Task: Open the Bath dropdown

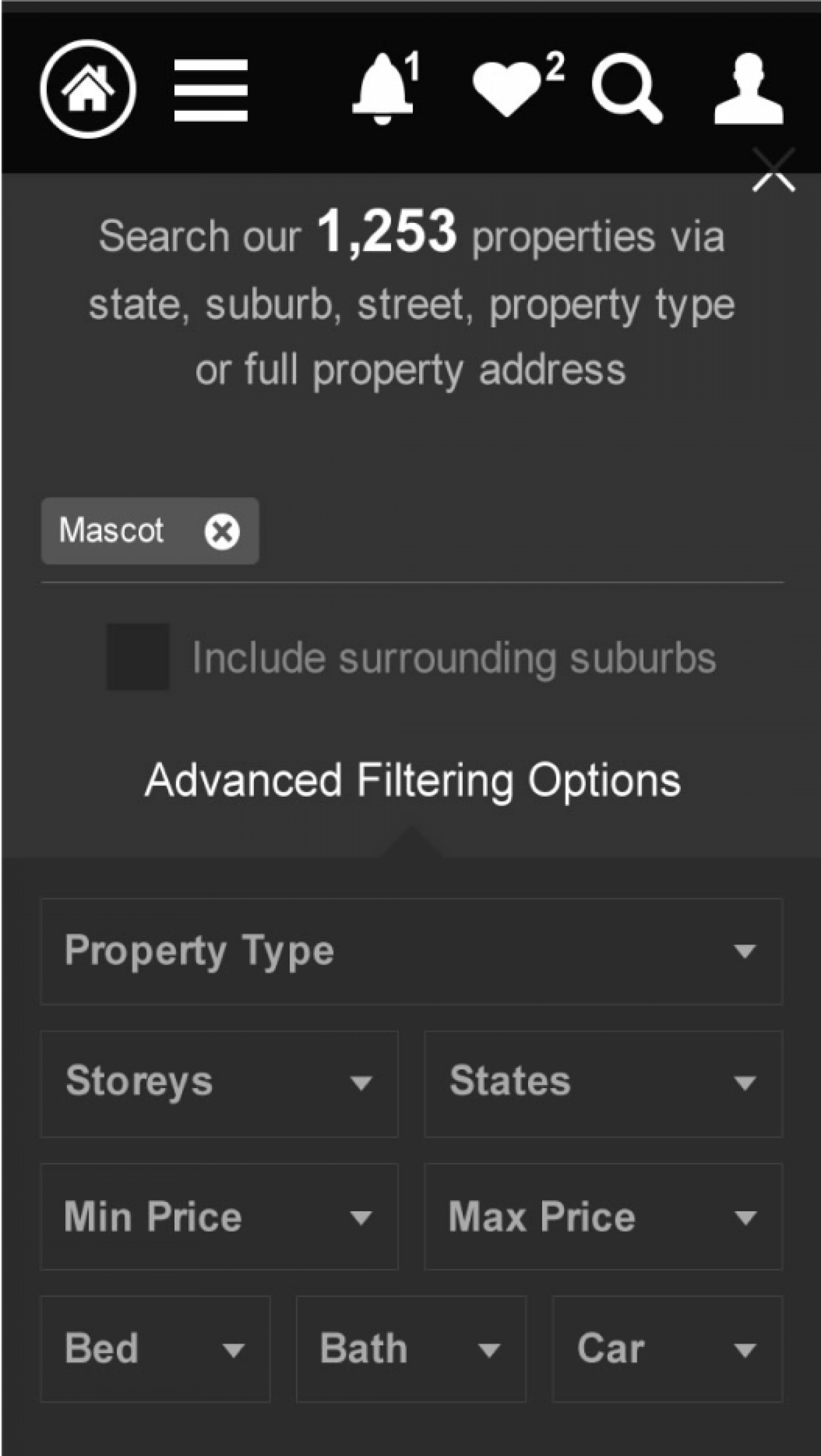Action: [411, 1349]
